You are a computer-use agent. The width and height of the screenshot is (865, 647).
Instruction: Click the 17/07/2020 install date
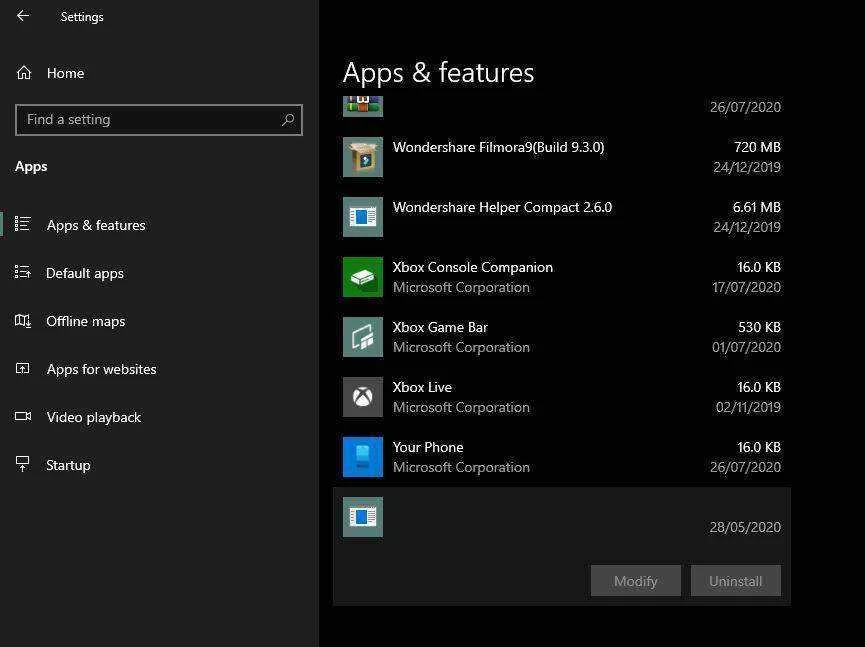click(x=746, y=287)
